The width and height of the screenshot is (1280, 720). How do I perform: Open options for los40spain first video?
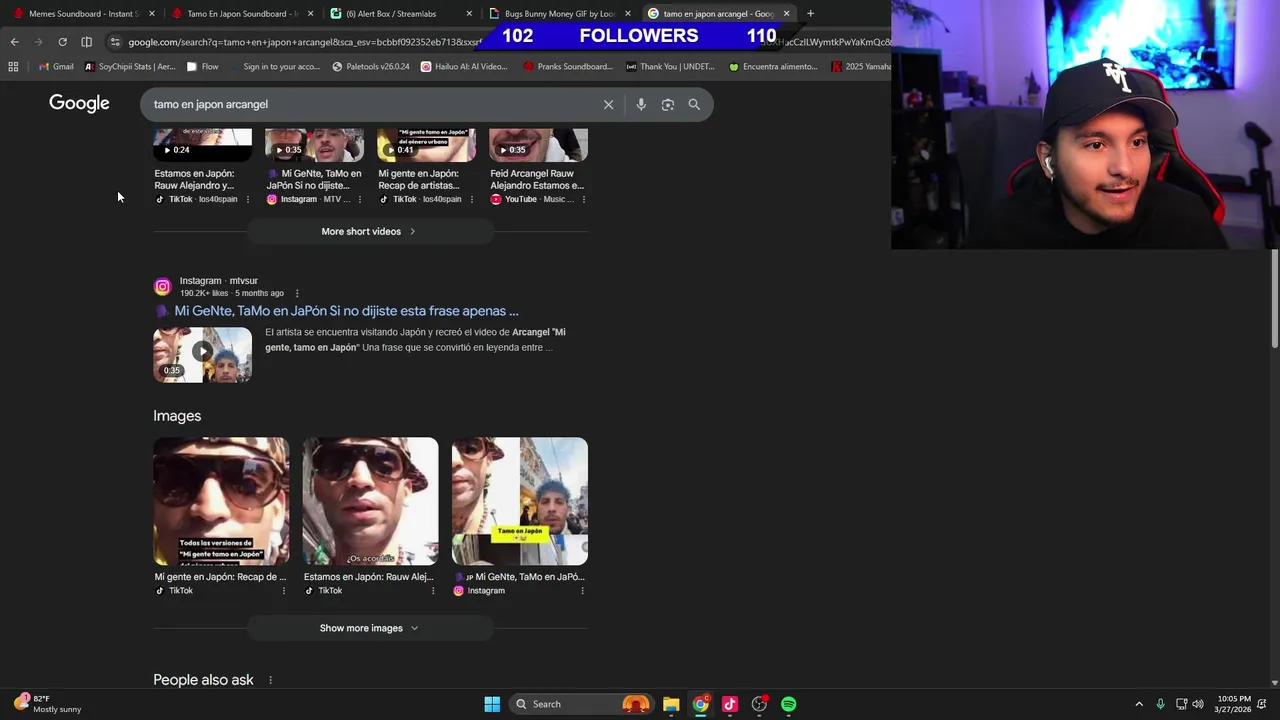tap(247, 199)
